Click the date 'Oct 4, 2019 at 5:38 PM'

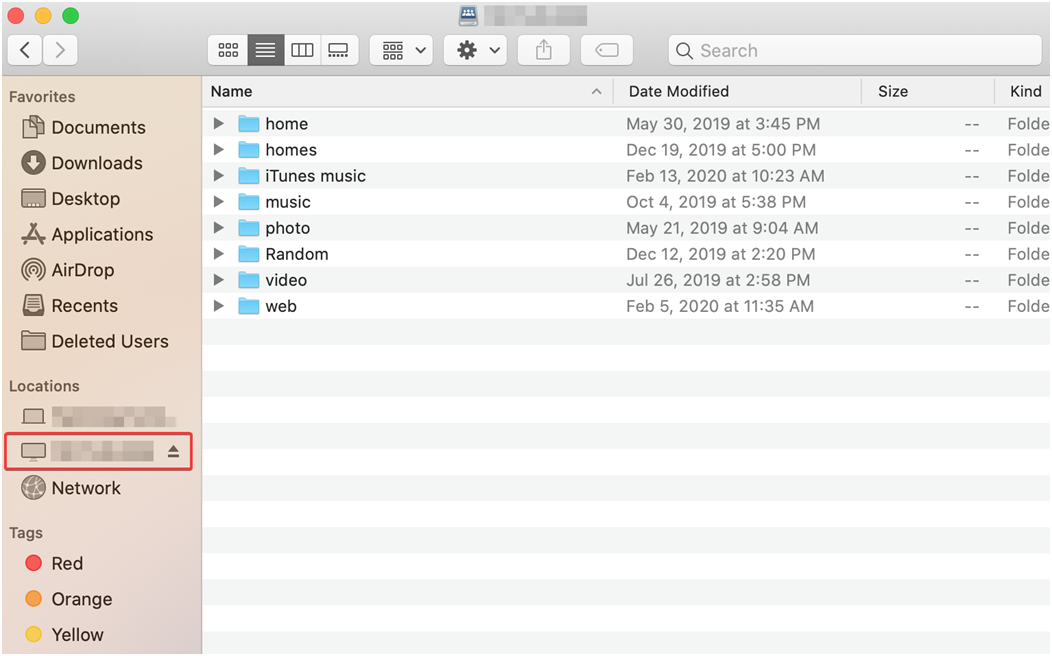[716, 202]
